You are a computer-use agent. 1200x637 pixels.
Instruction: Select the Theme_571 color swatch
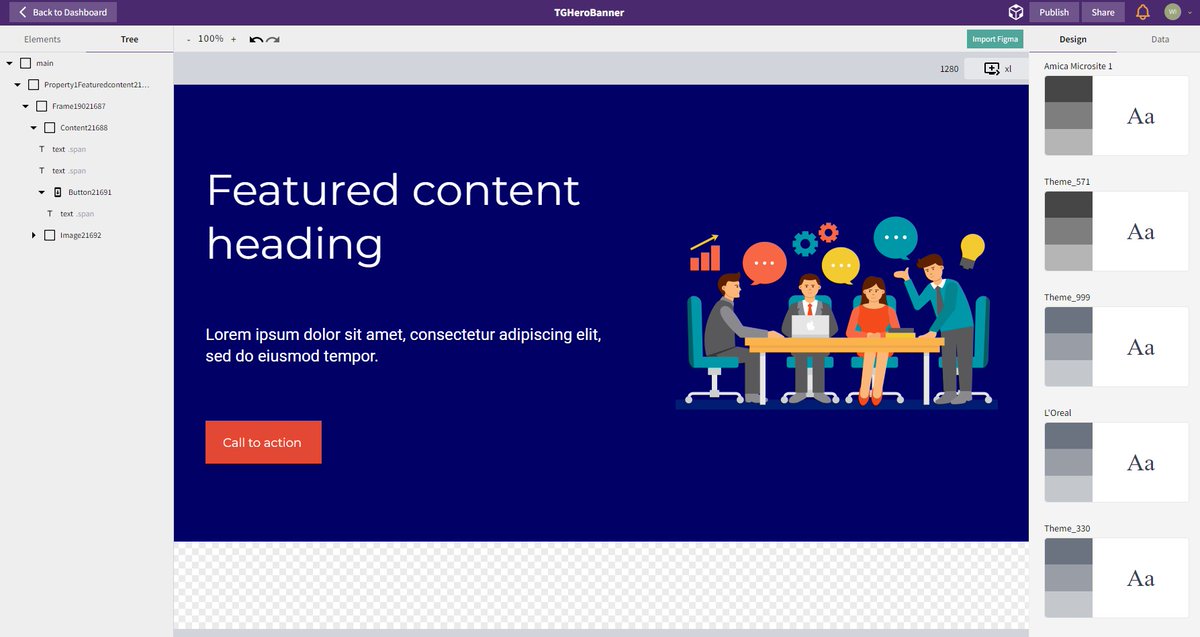click(1068, 231)
